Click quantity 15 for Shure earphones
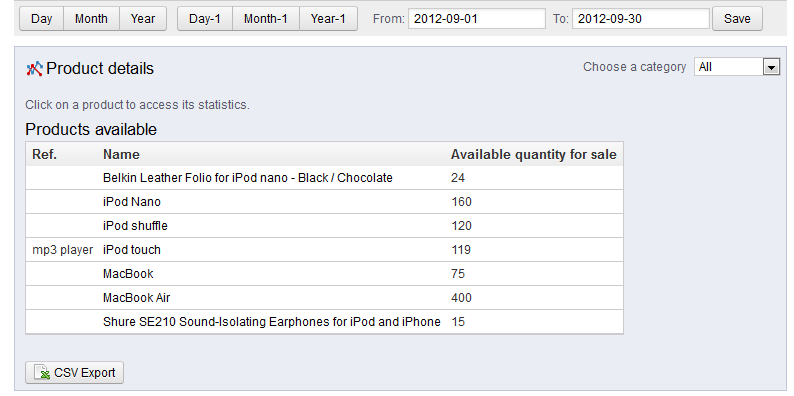794x396 pixels. click(458, 322)
